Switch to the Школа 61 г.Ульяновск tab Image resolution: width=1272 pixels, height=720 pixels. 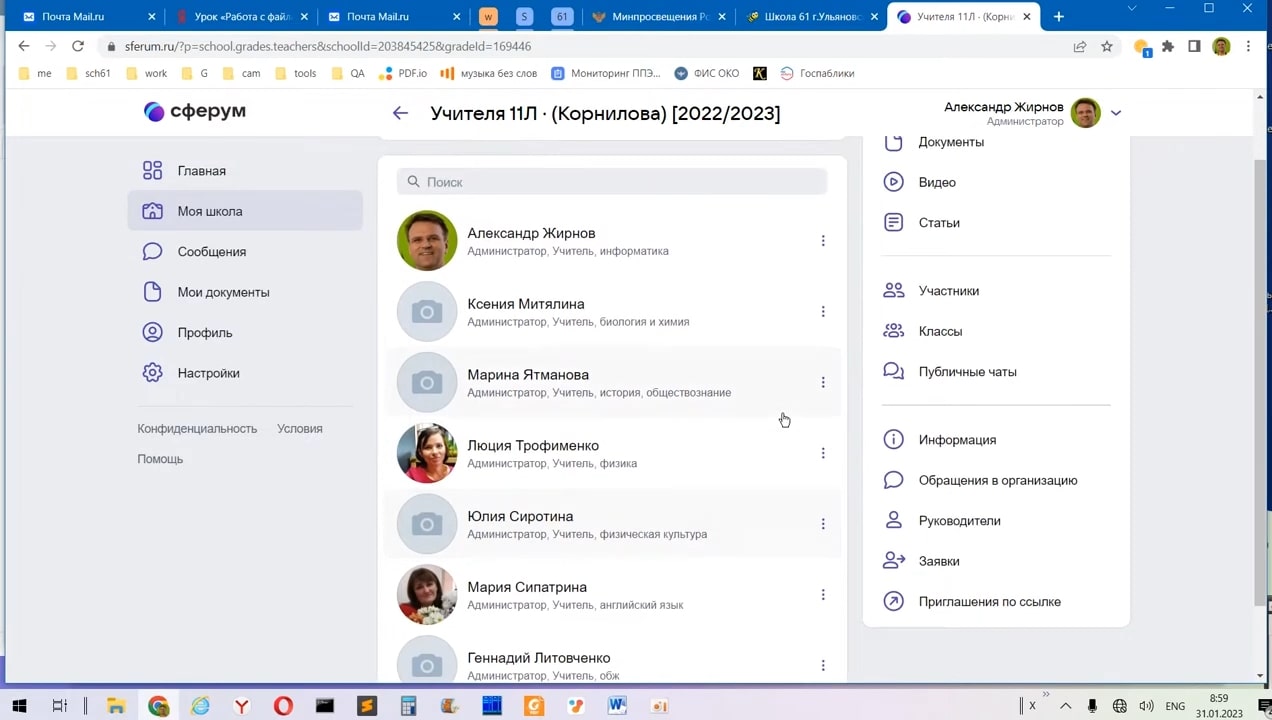(811, 17)
